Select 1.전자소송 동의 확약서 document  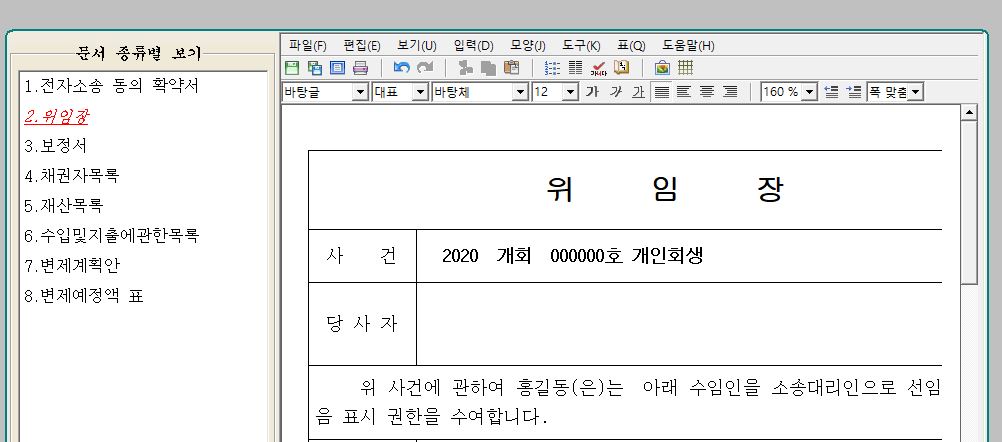[112, 86]
